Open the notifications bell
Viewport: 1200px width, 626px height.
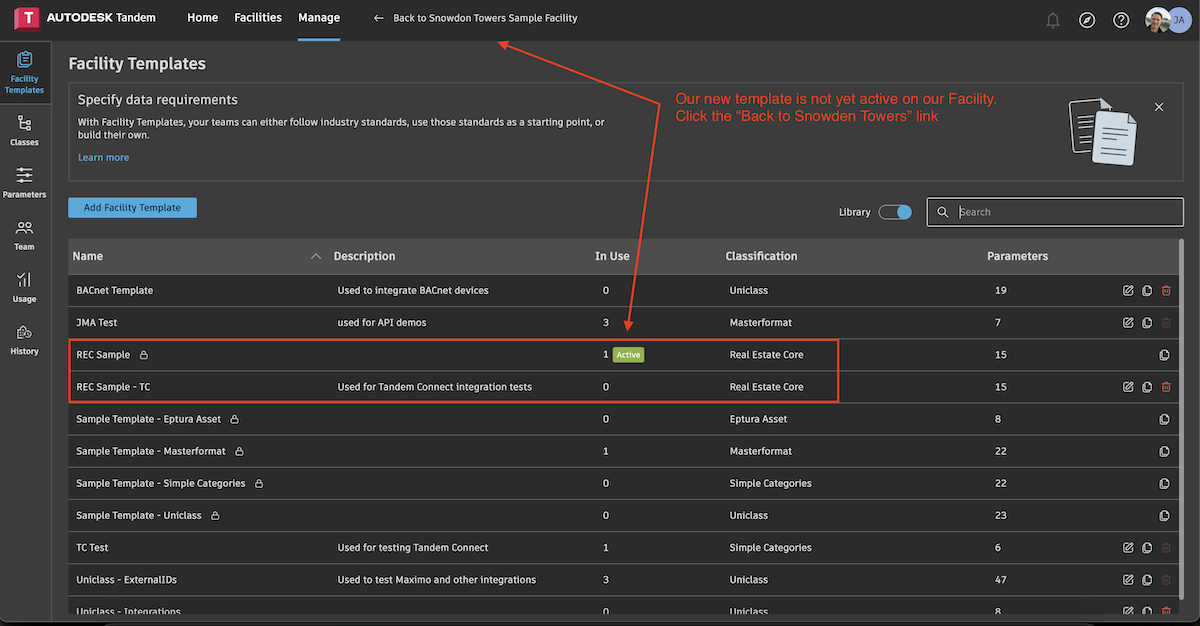pyautogui.click(x=1053, y=20)
